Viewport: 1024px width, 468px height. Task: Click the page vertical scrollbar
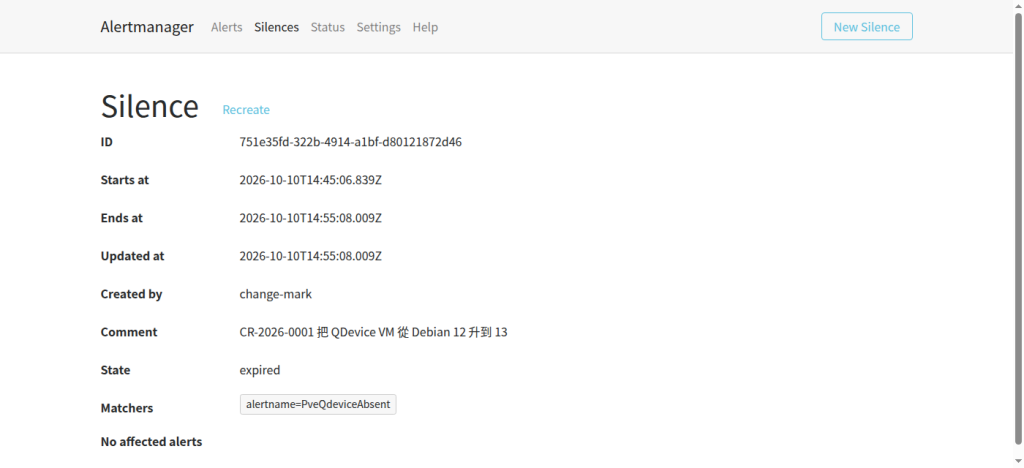pyautogui.click(x=1018, y=228)
